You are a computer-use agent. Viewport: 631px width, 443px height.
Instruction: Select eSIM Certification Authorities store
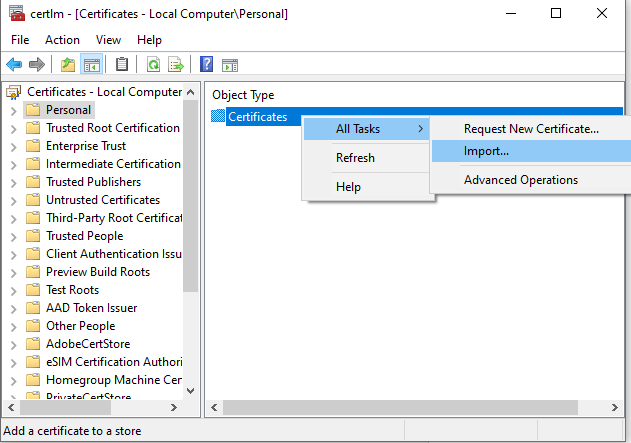(x=114, y=362)
